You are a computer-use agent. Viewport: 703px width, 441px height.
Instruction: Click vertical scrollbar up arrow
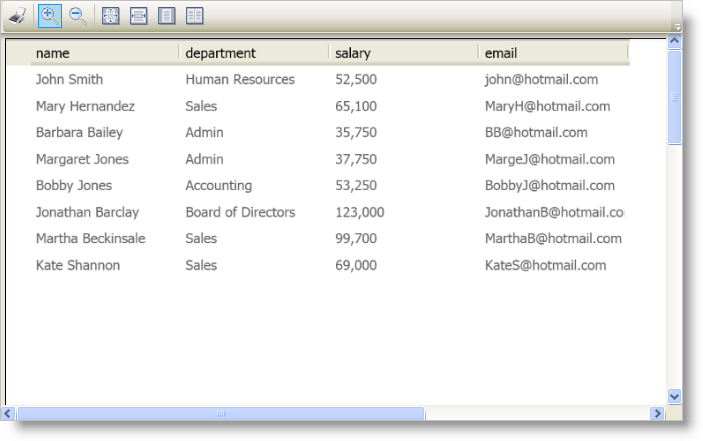tap(674, 41)
